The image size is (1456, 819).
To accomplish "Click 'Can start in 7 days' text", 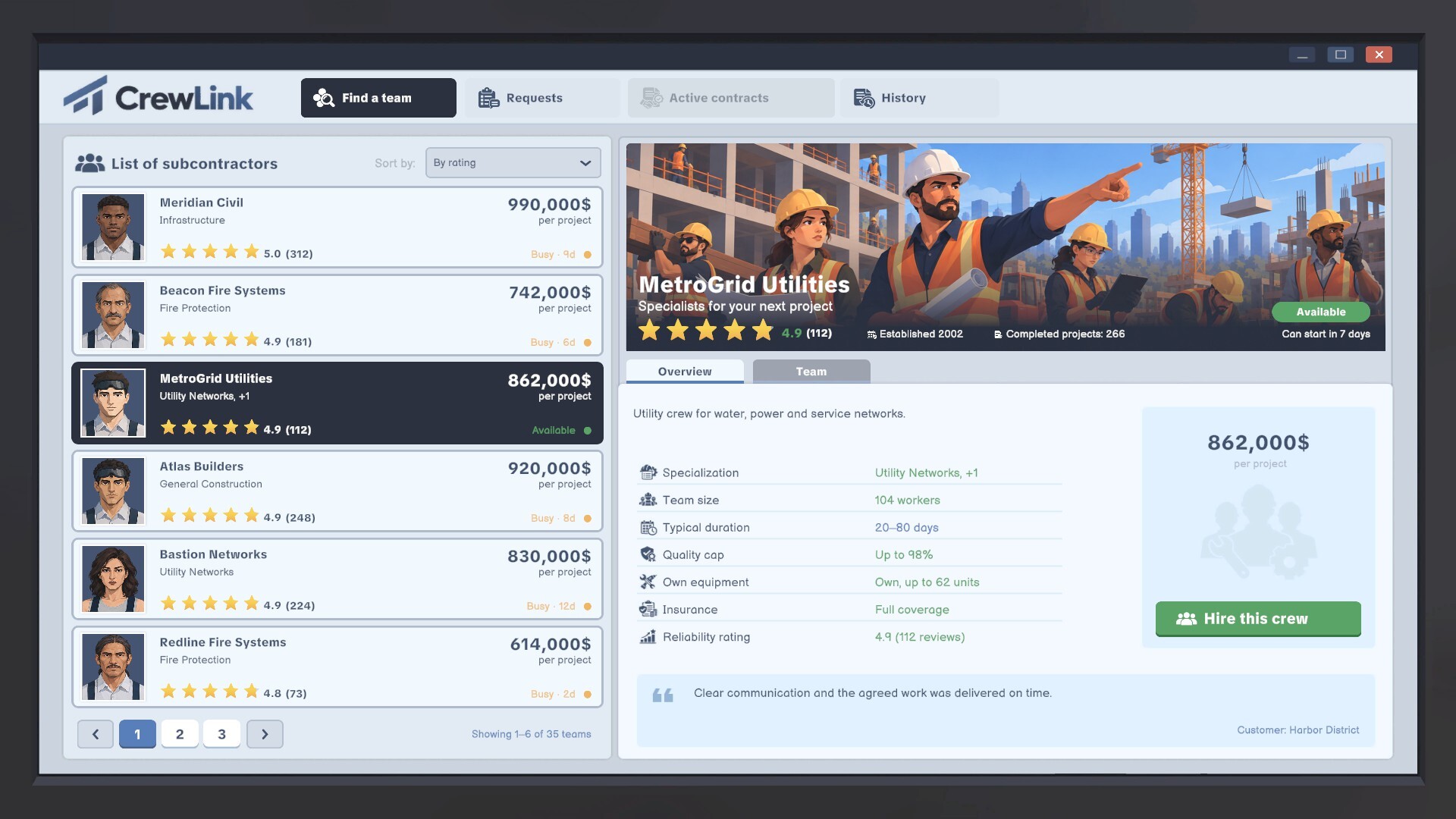I will (x=1326, y=334).
